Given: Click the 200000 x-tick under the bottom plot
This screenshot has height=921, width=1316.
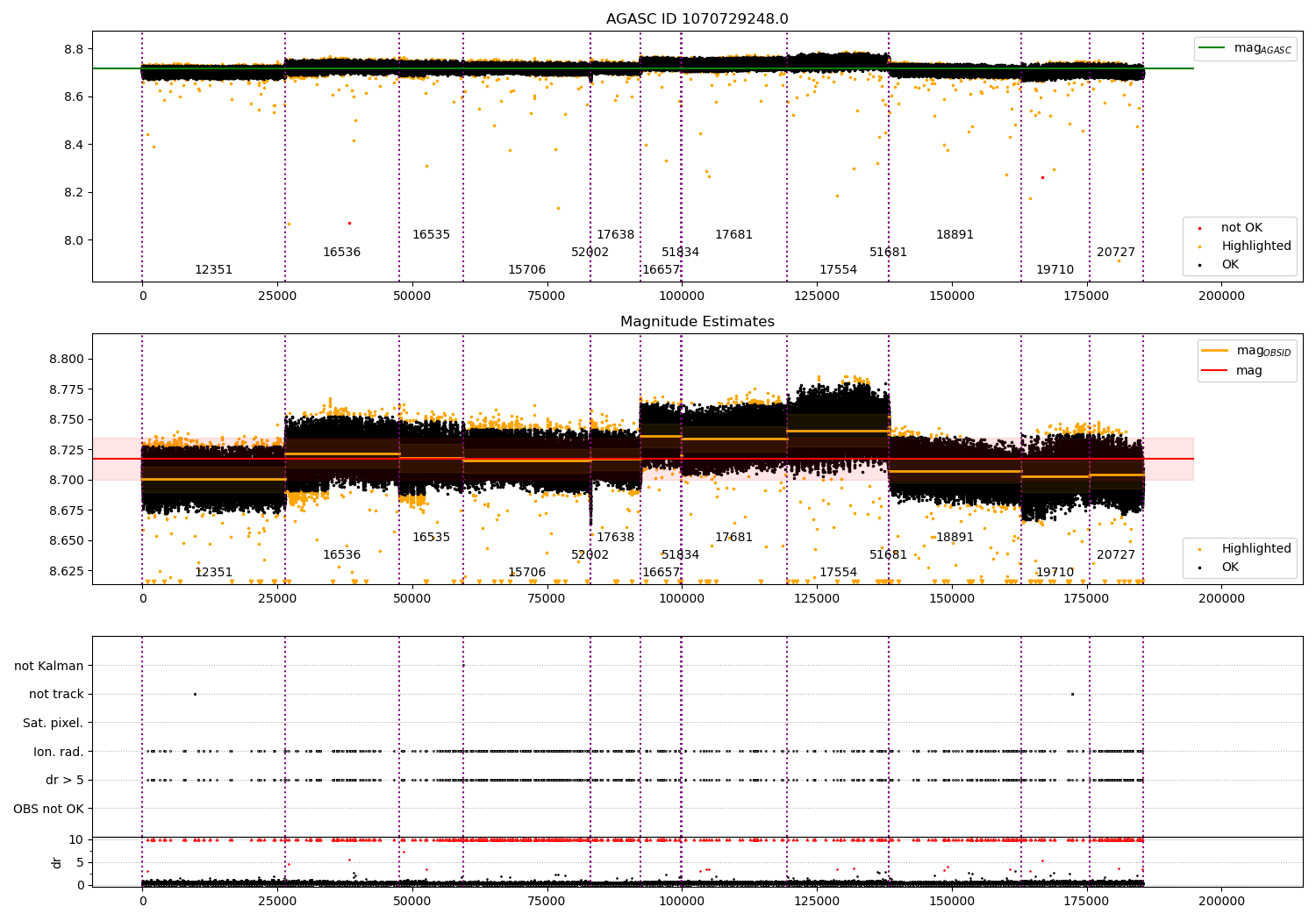Looking at the screenshot, I should 1221,902.
